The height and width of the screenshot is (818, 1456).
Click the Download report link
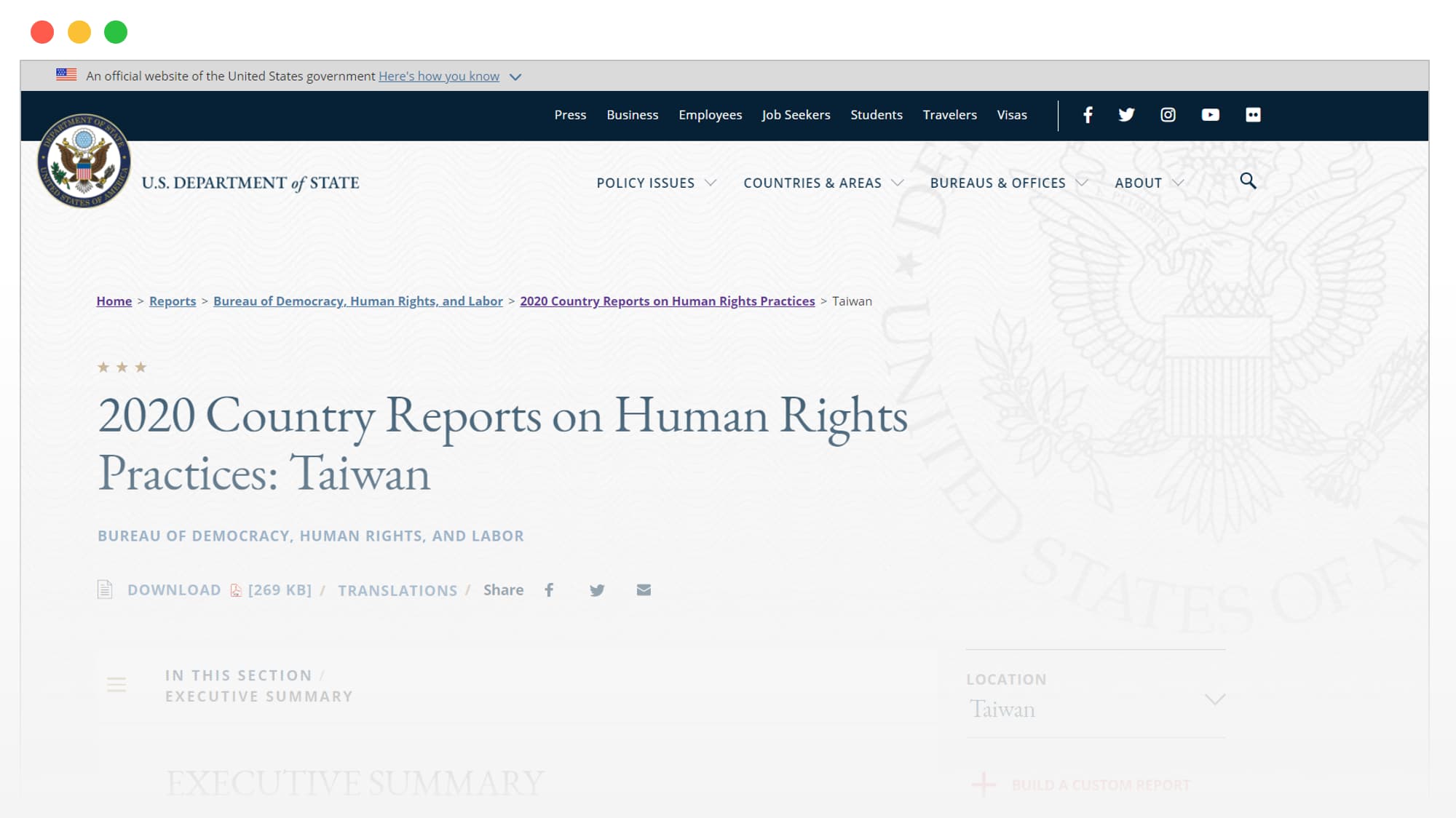(174, 590)
